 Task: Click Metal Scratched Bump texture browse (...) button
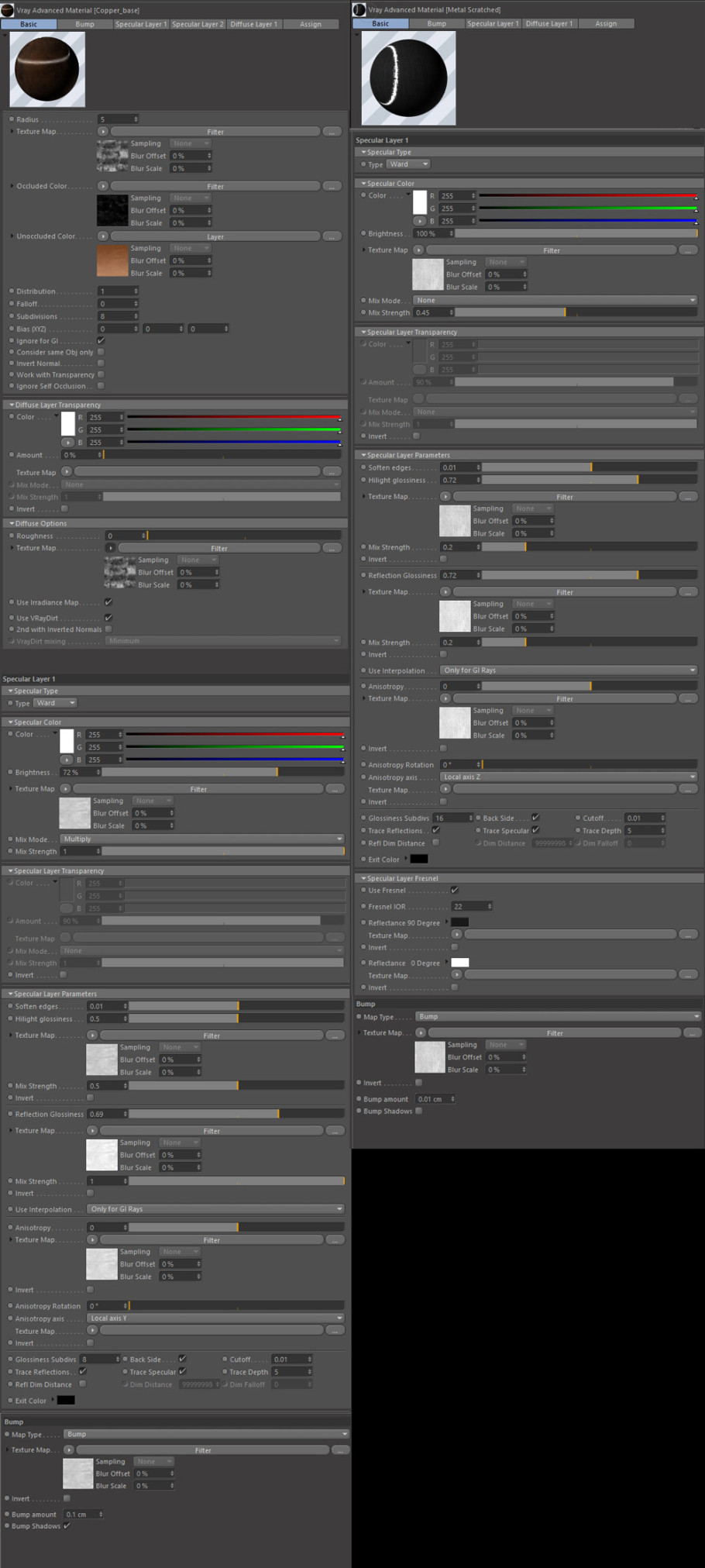click(693, 1032)
